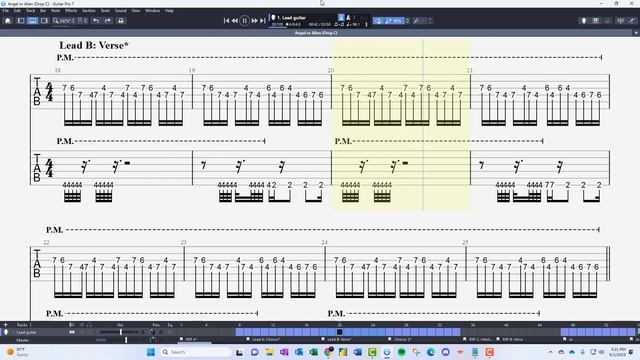This screenshot has width=640, height=360.
Task: Jump to last bar playback button
Action: tap(263, 21)
